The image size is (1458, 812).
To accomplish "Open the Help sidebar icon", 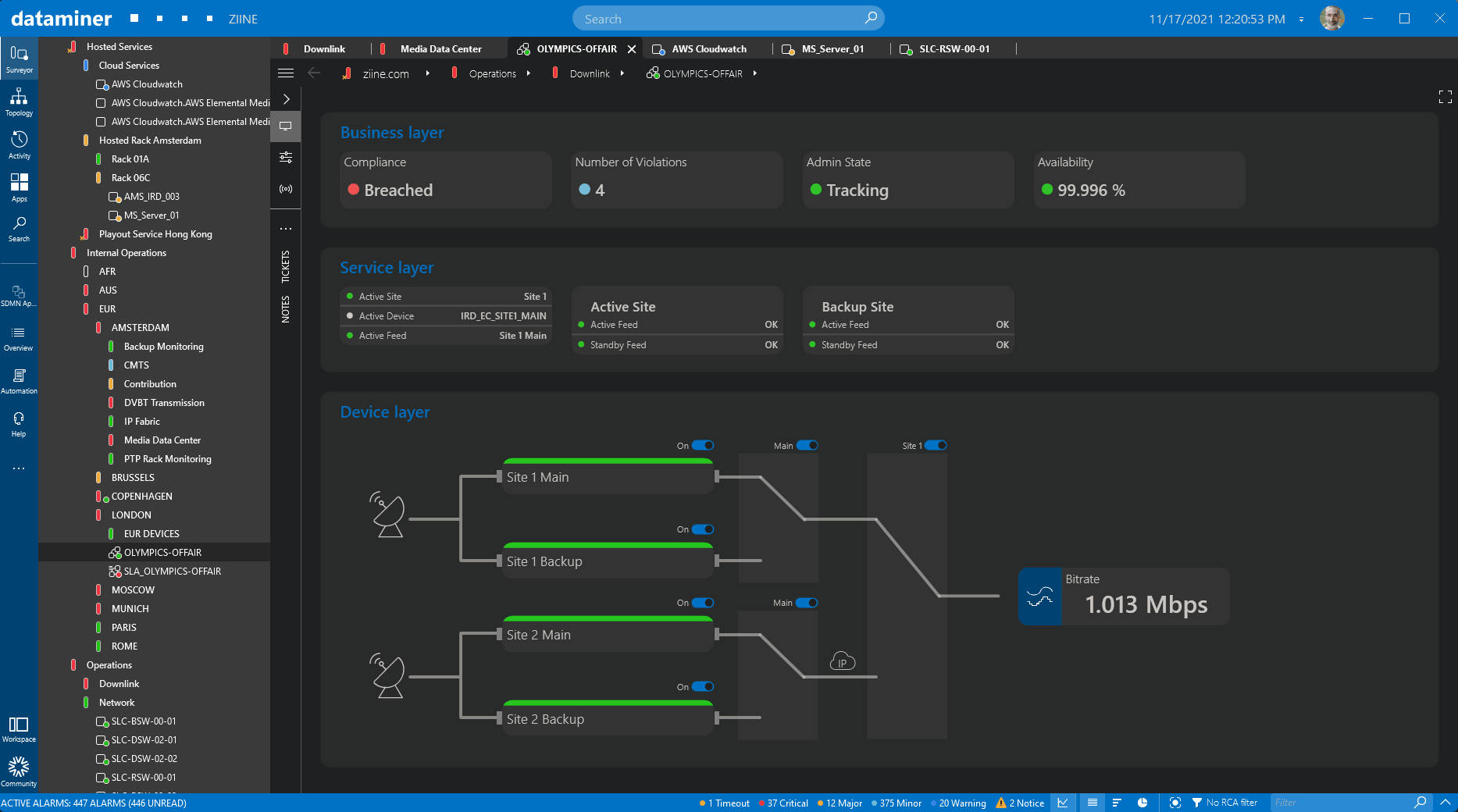I will (19, 424).
